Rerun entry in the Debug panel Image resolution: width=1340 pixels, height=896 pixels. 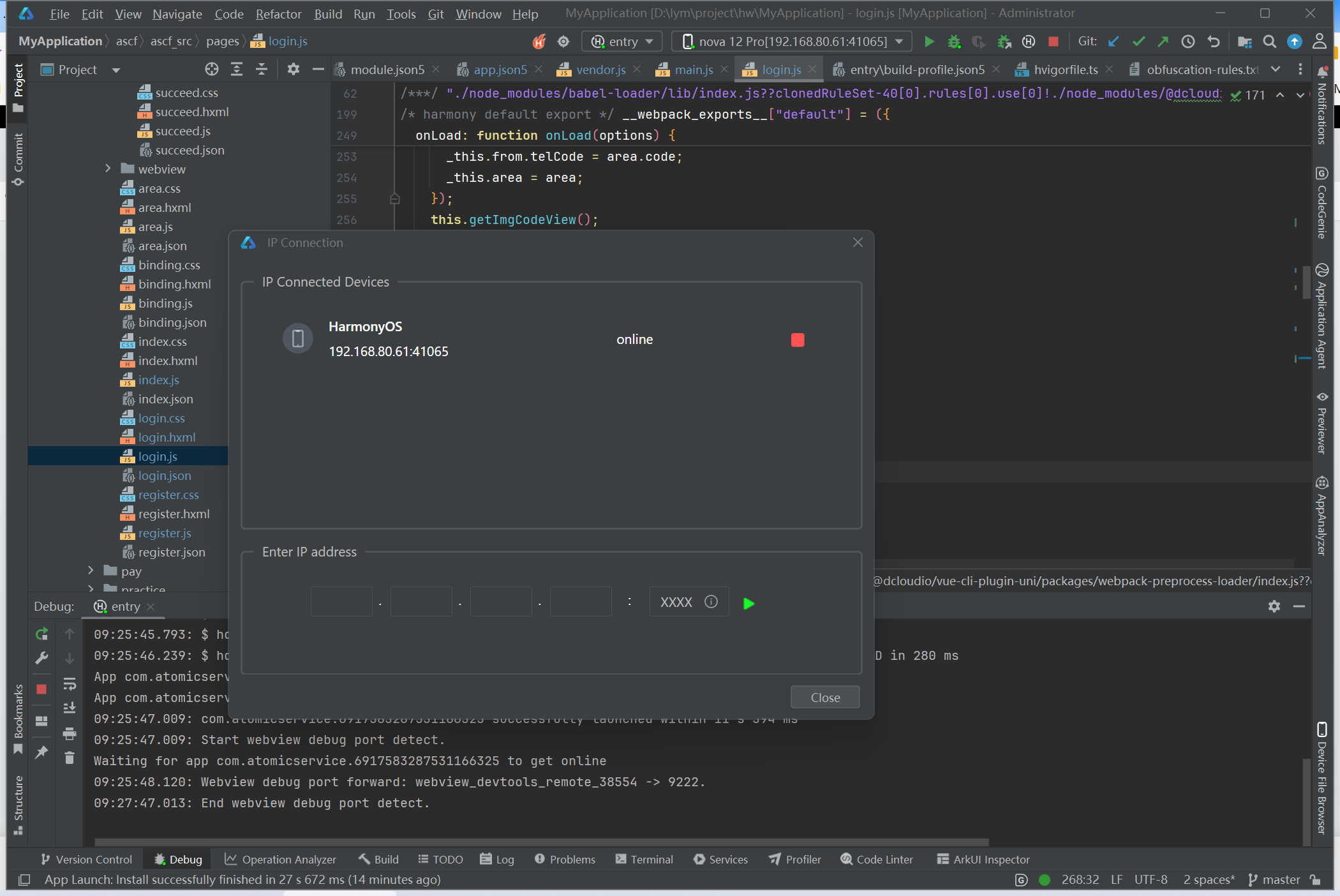tap(42, 634)
